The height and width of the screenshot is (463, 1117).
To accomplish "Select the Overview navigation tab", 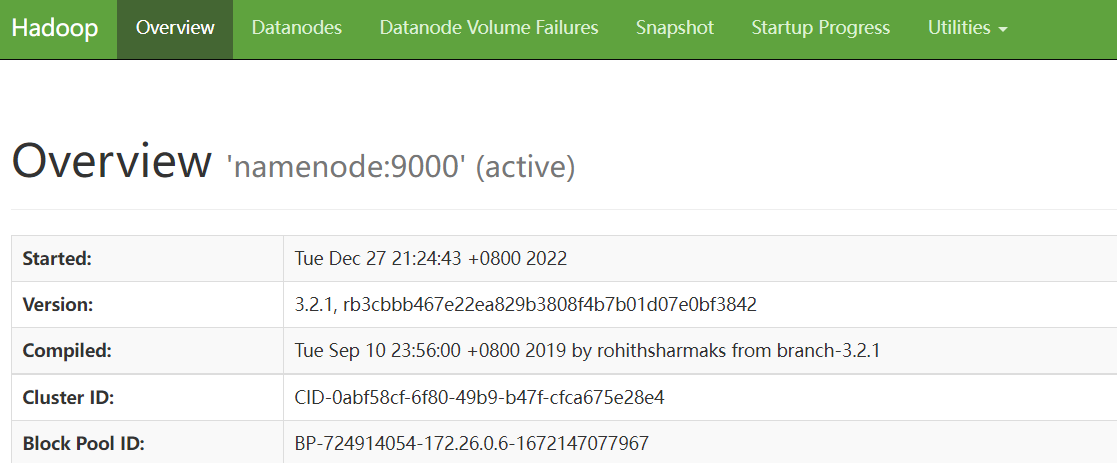I will point(175,28).
